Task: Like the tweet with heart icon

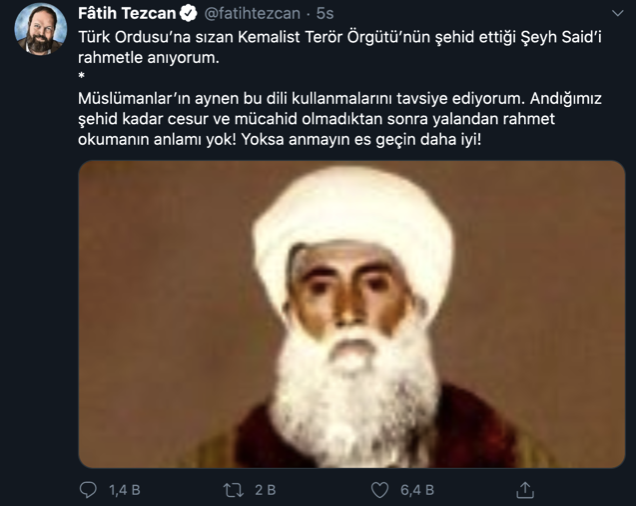Action: point(380,490)
